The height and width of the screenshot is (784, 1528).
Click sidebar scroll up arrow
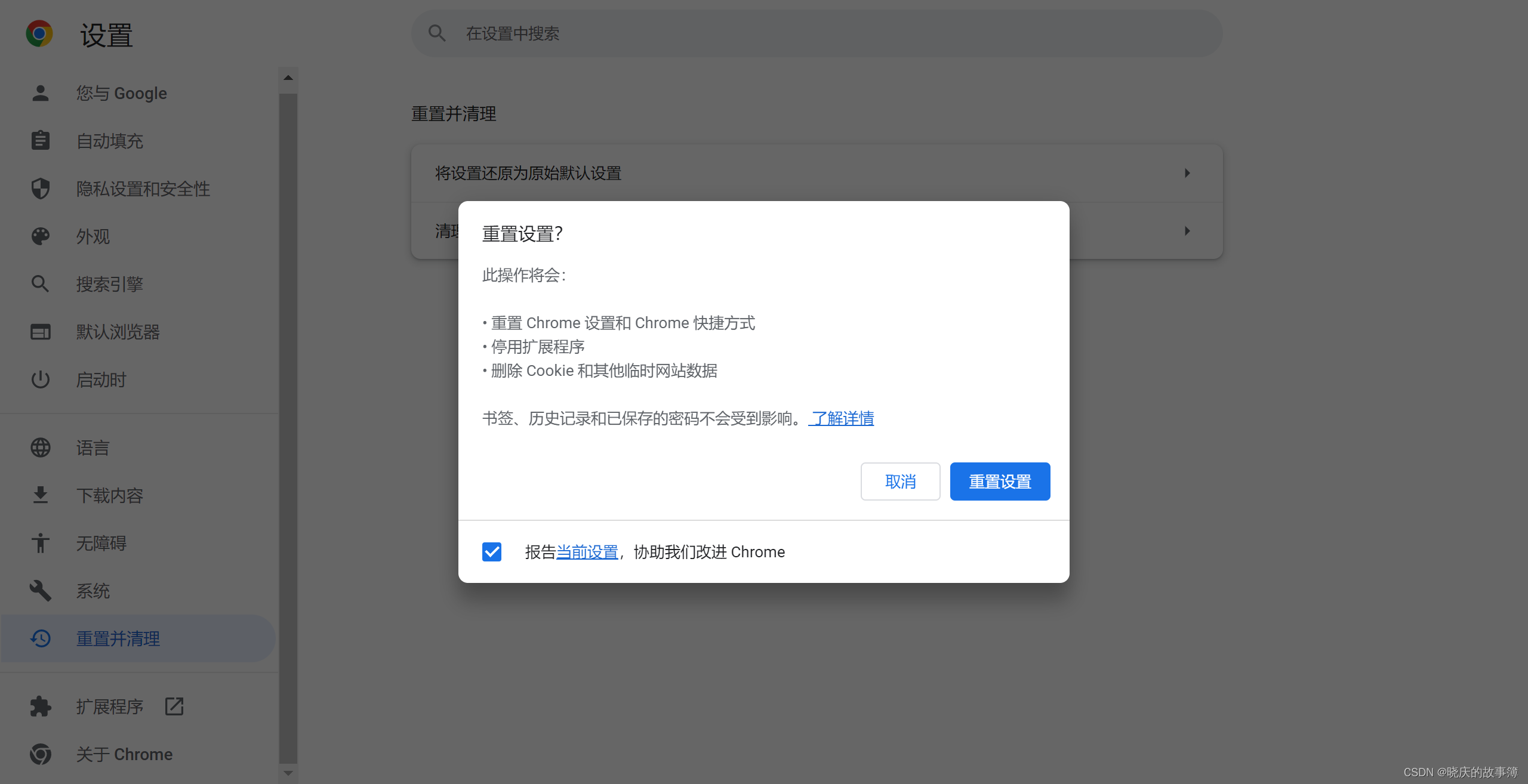click(288, 78)
